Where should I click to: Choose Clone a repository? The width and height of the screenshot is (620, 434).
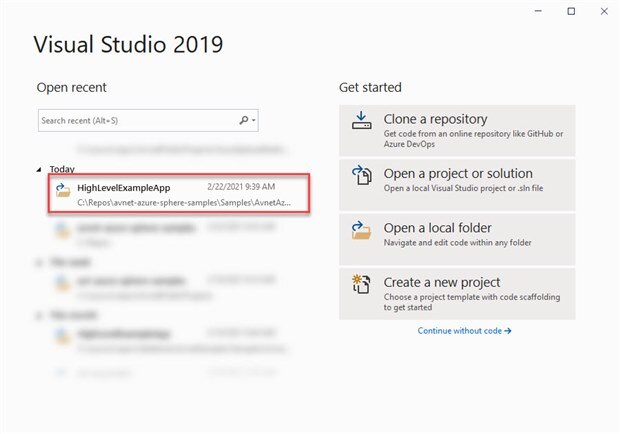pos(458,128)
